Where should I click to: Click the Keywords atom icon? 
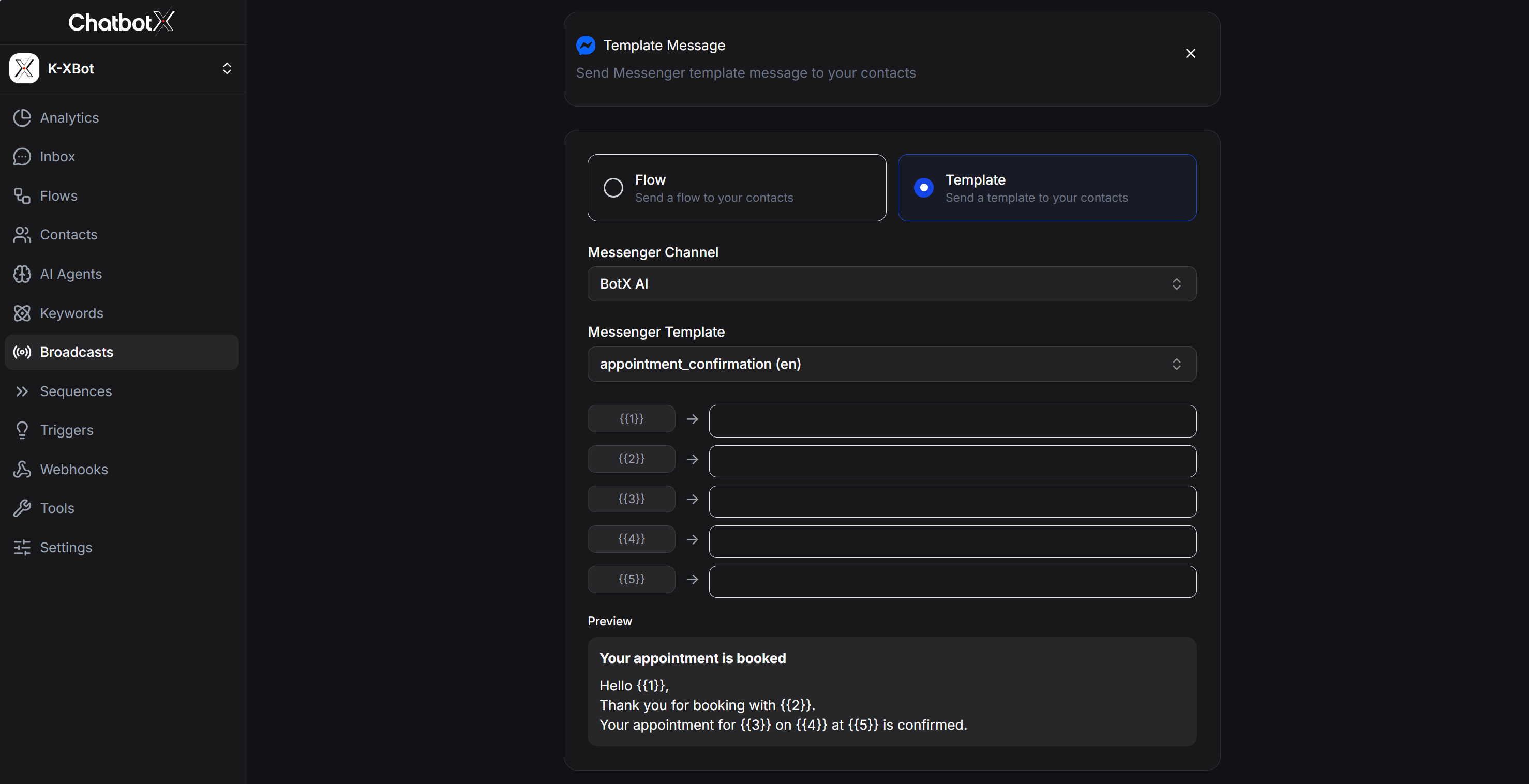click(x=22, y=313)
